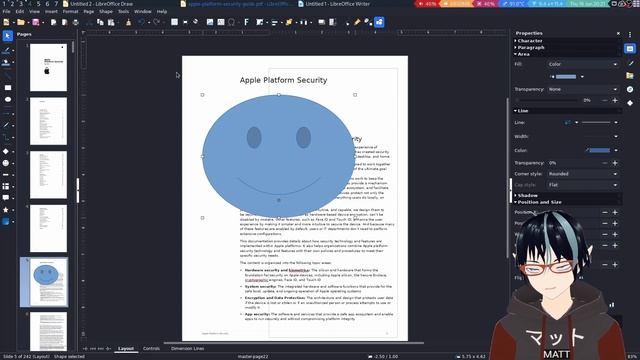Open the area Transparency None dropdown
Image resolution: width=640 pixels, height=360 pixels.
pos(583,89)
